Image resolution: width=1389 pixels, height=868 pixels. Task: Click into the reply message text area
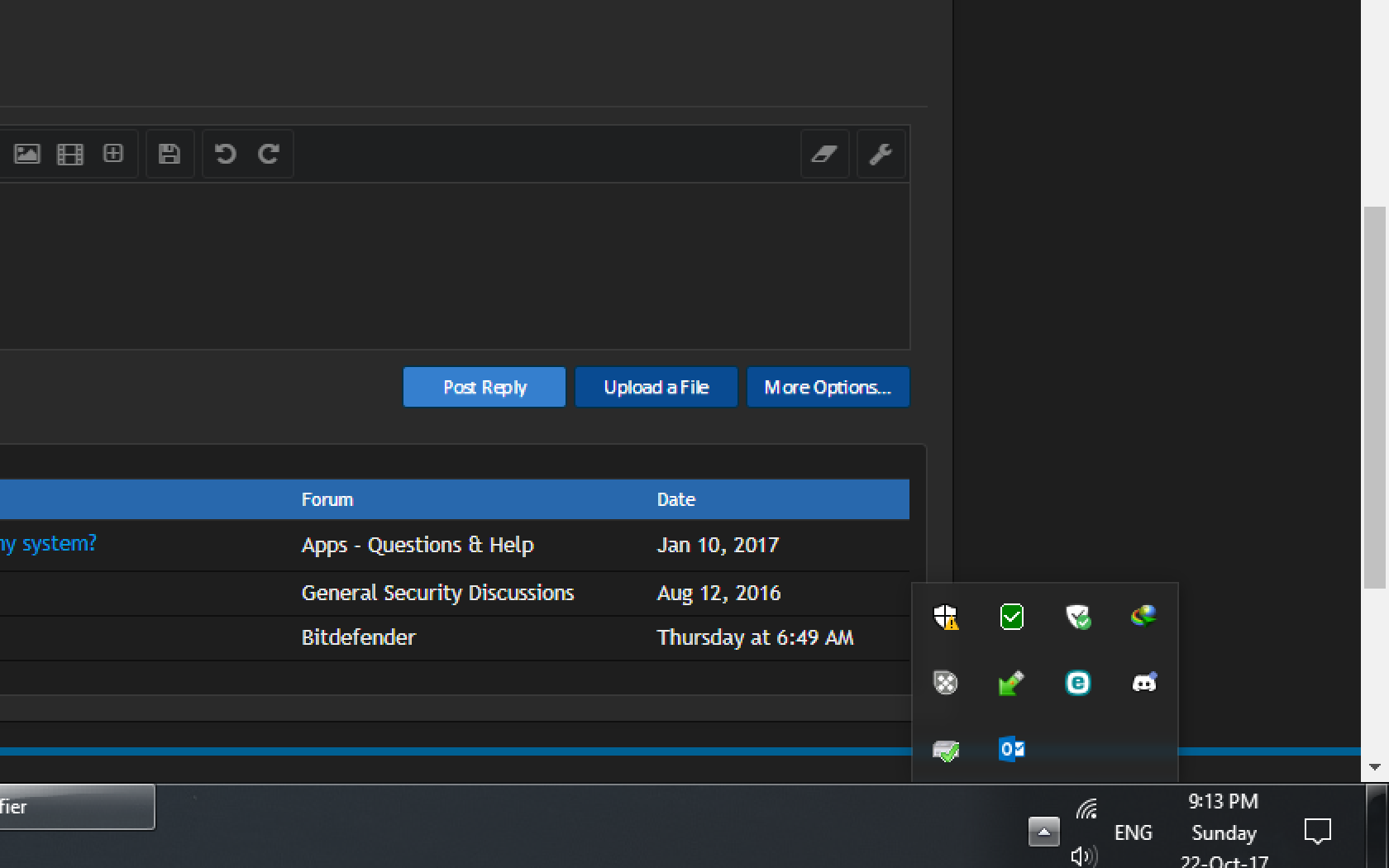(455, 266)
